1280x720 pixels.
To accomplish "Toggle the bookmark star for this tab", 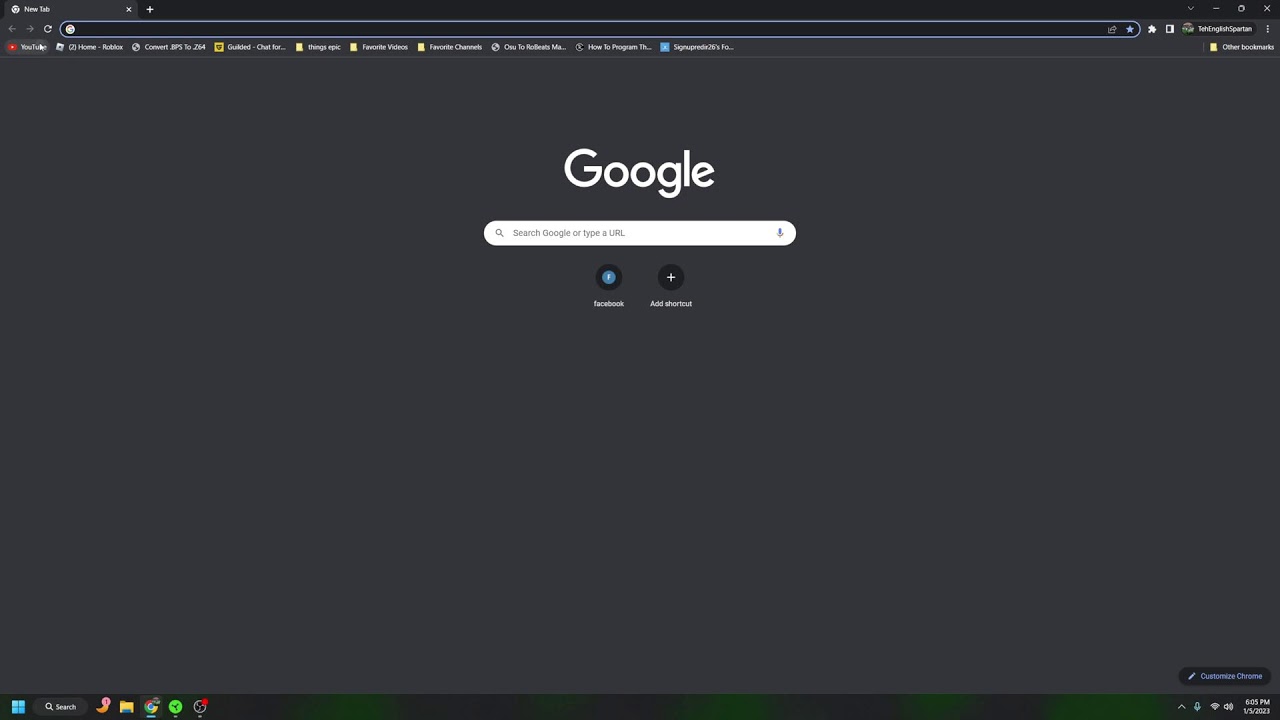I will pyautogui.click(x=1130, y=29).
